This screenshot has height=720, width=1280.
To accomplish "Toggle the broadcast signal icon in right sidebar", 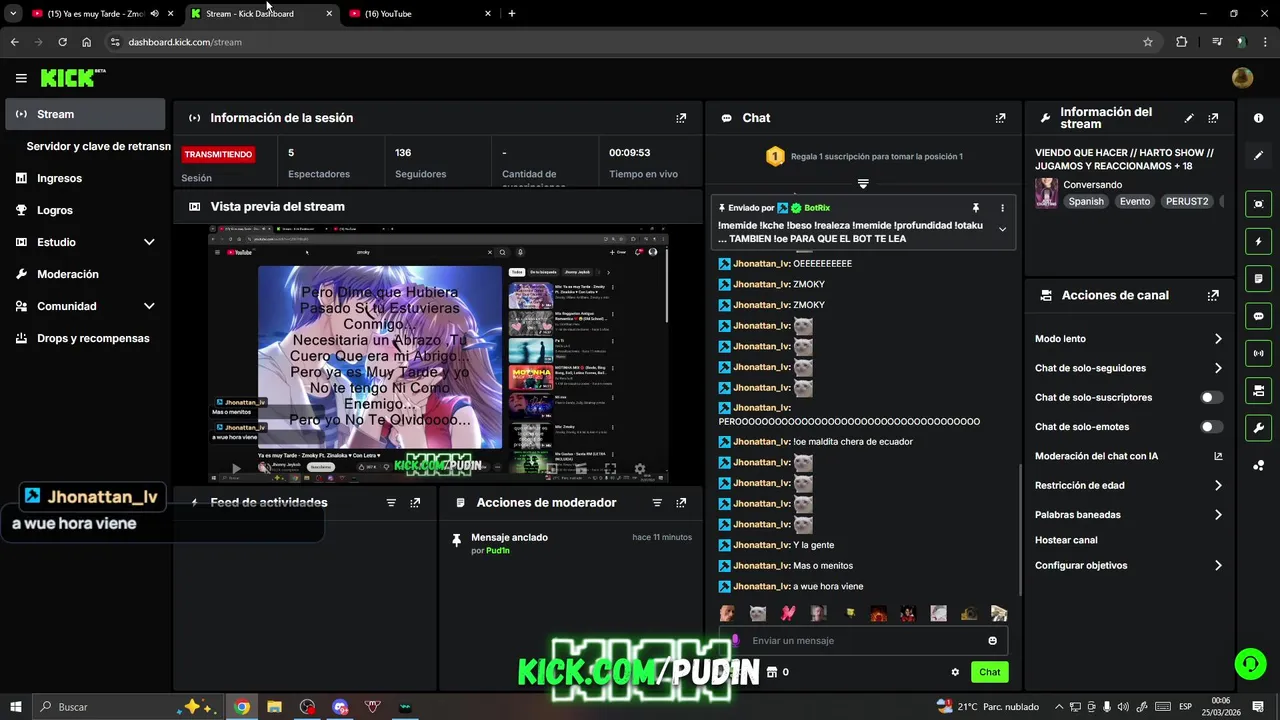I will [x=1258, y=353].
